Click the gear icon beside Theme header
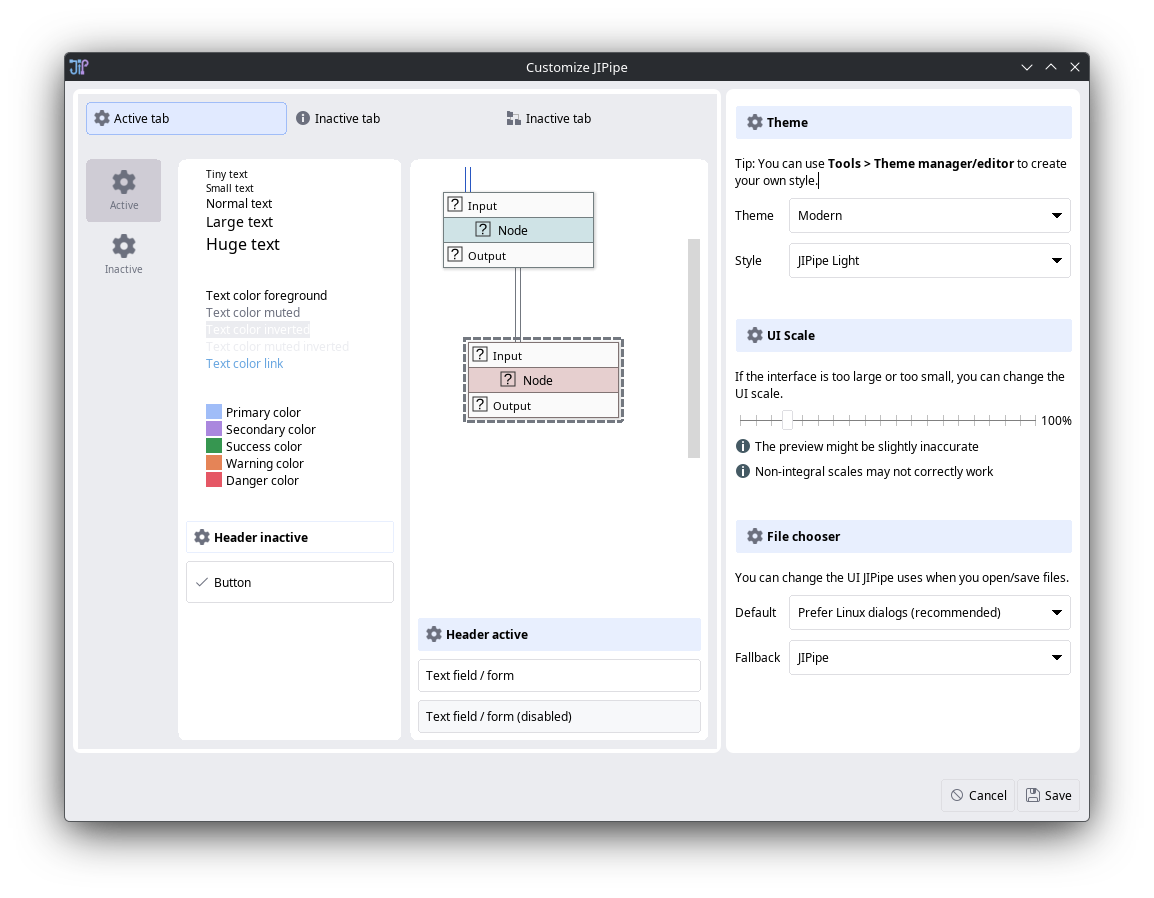This screenshot has height=898, width=1154. 755,122
